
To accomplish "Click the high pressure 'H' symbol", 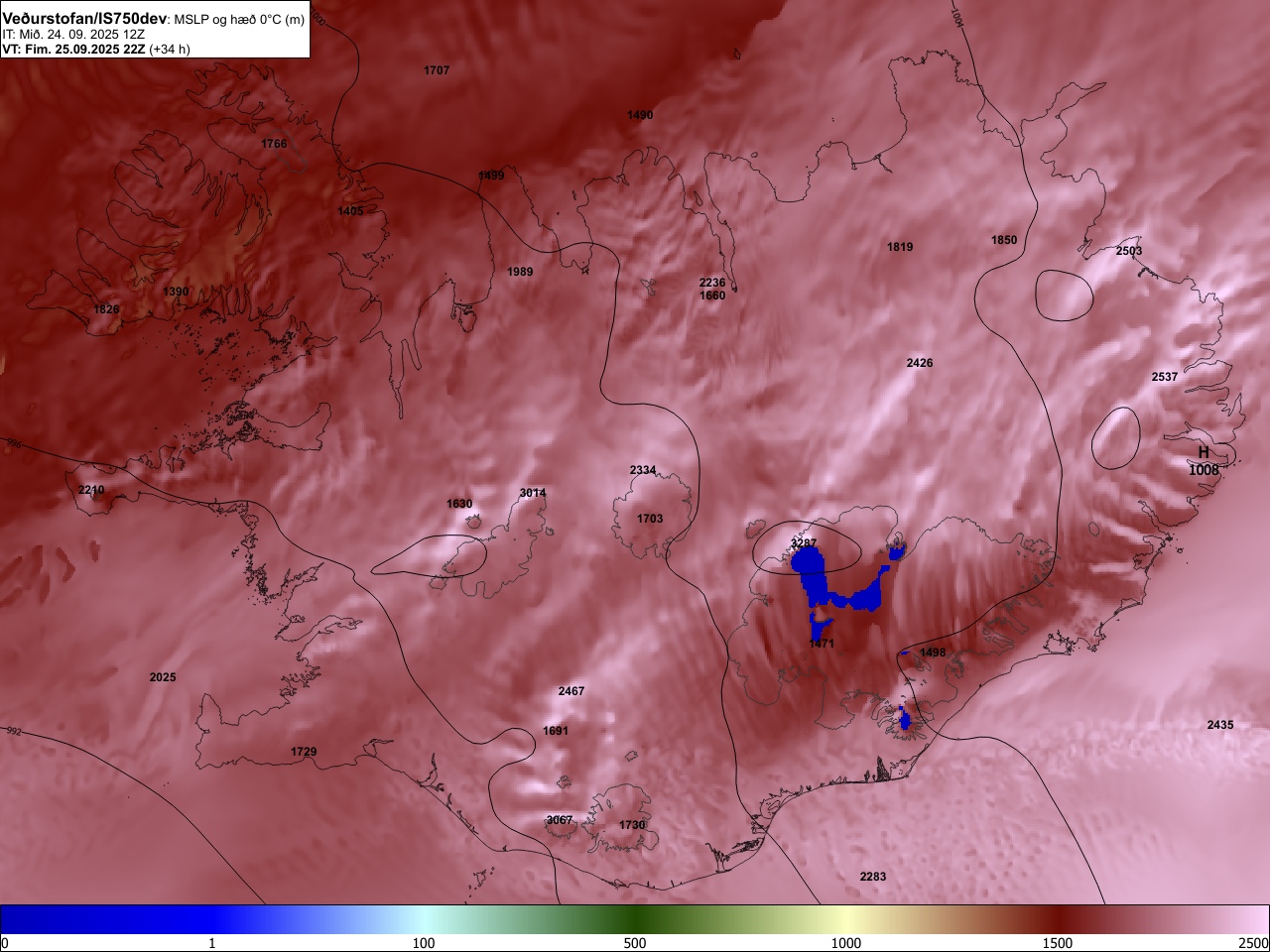I will point(1204,452).
